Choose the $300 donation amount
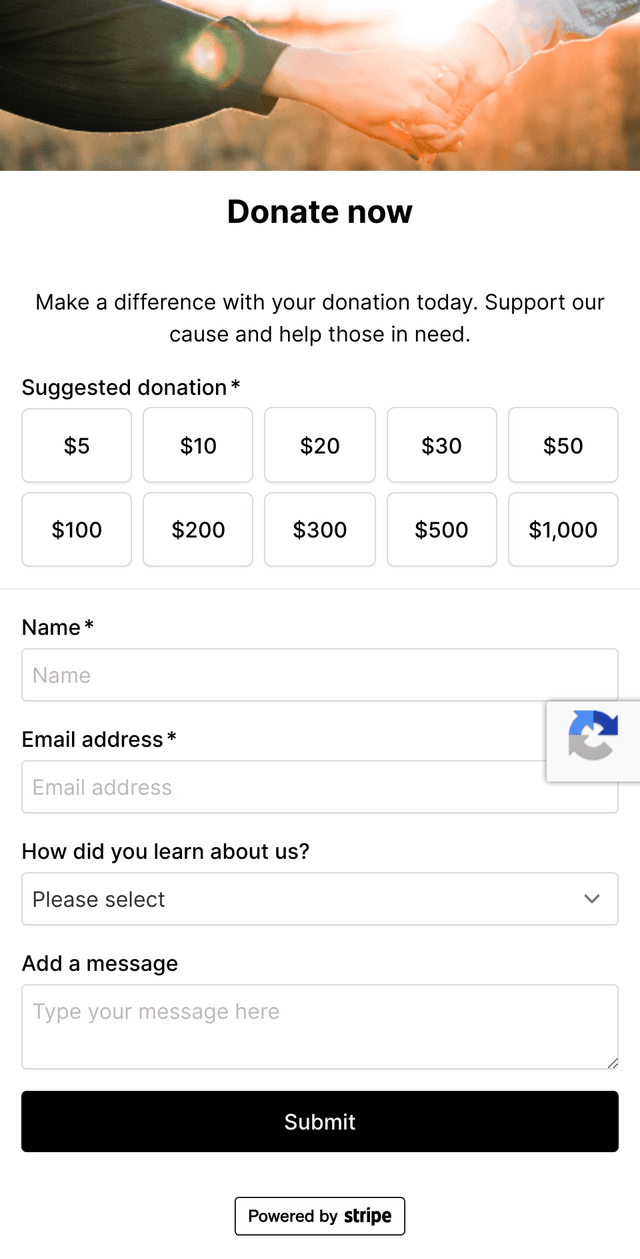This screenshot has width=640, height=1259. click(320, 529)
